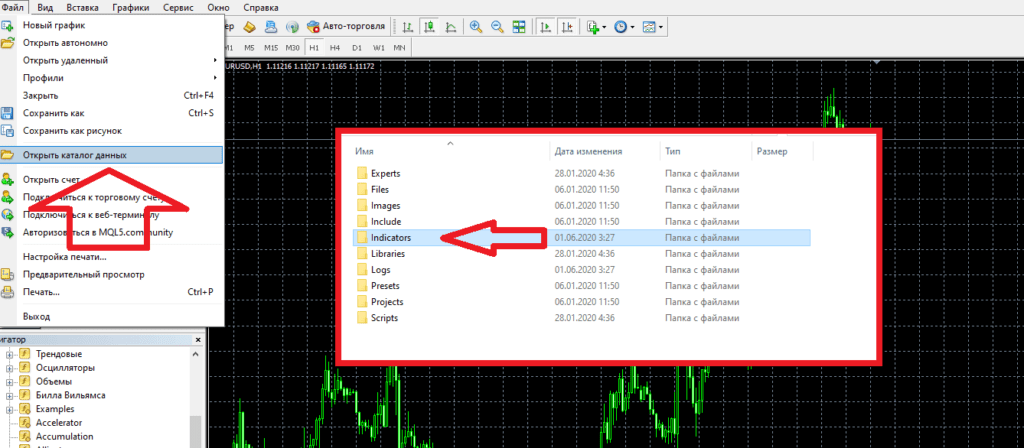This screenshot has width=1024, height=448.
Task: Click the tile windows grid icon
Action: coord(520,27)
